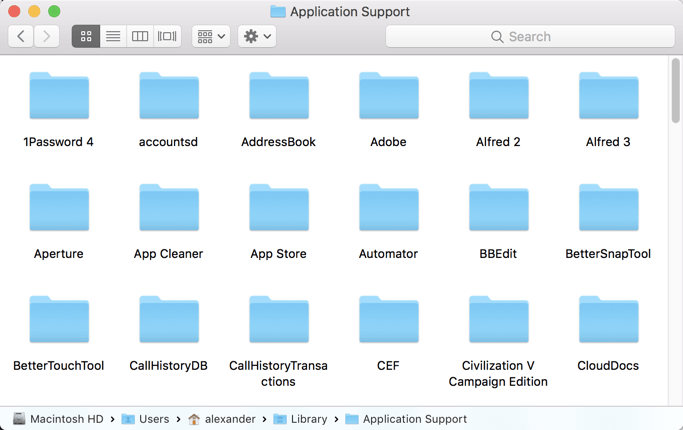
Task: Click the "accountsd" folder name label
Action: click(168, 142)
